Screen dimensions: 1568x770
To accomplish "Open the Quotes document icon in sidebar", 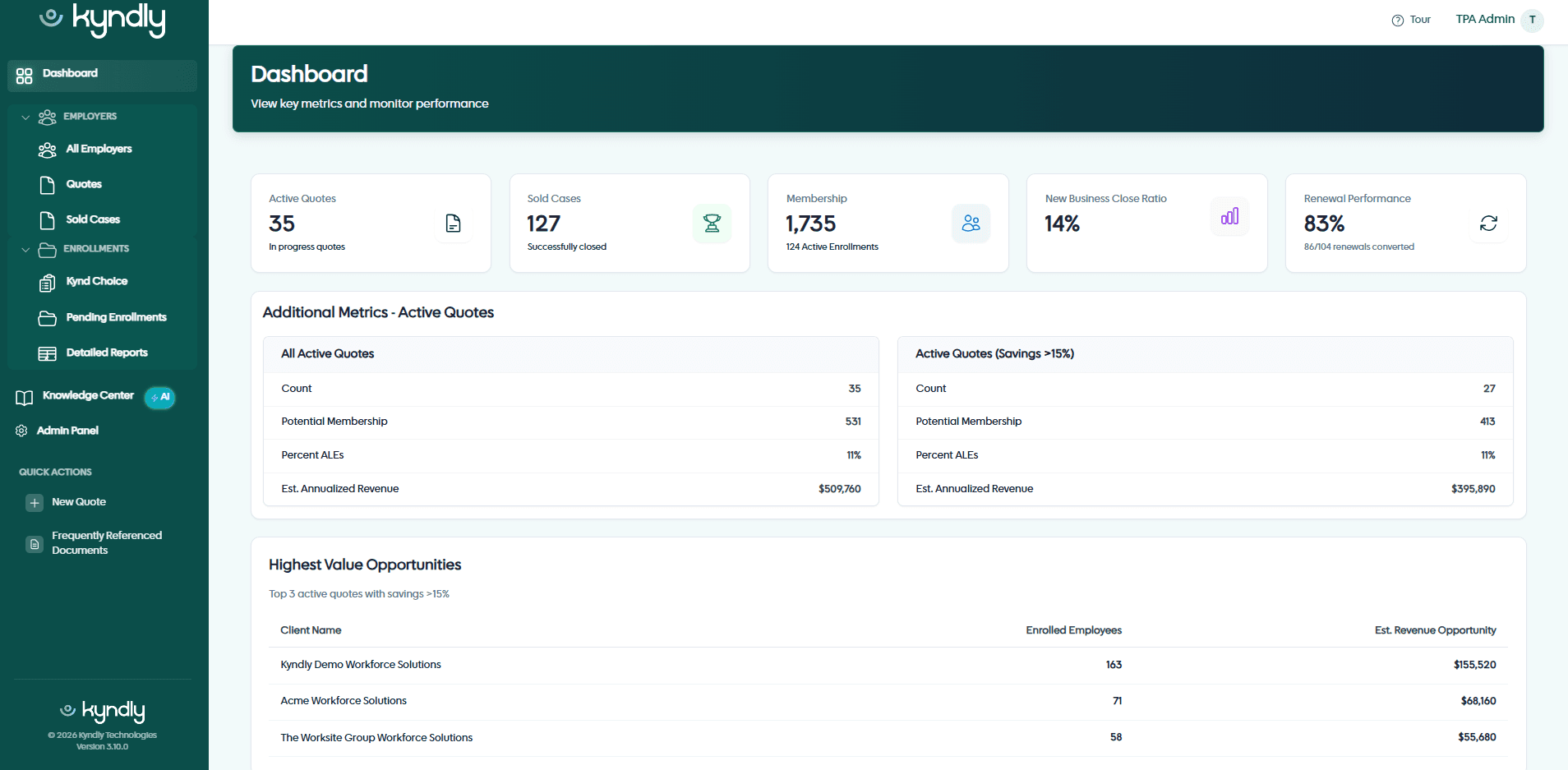I will pos(48,185).
